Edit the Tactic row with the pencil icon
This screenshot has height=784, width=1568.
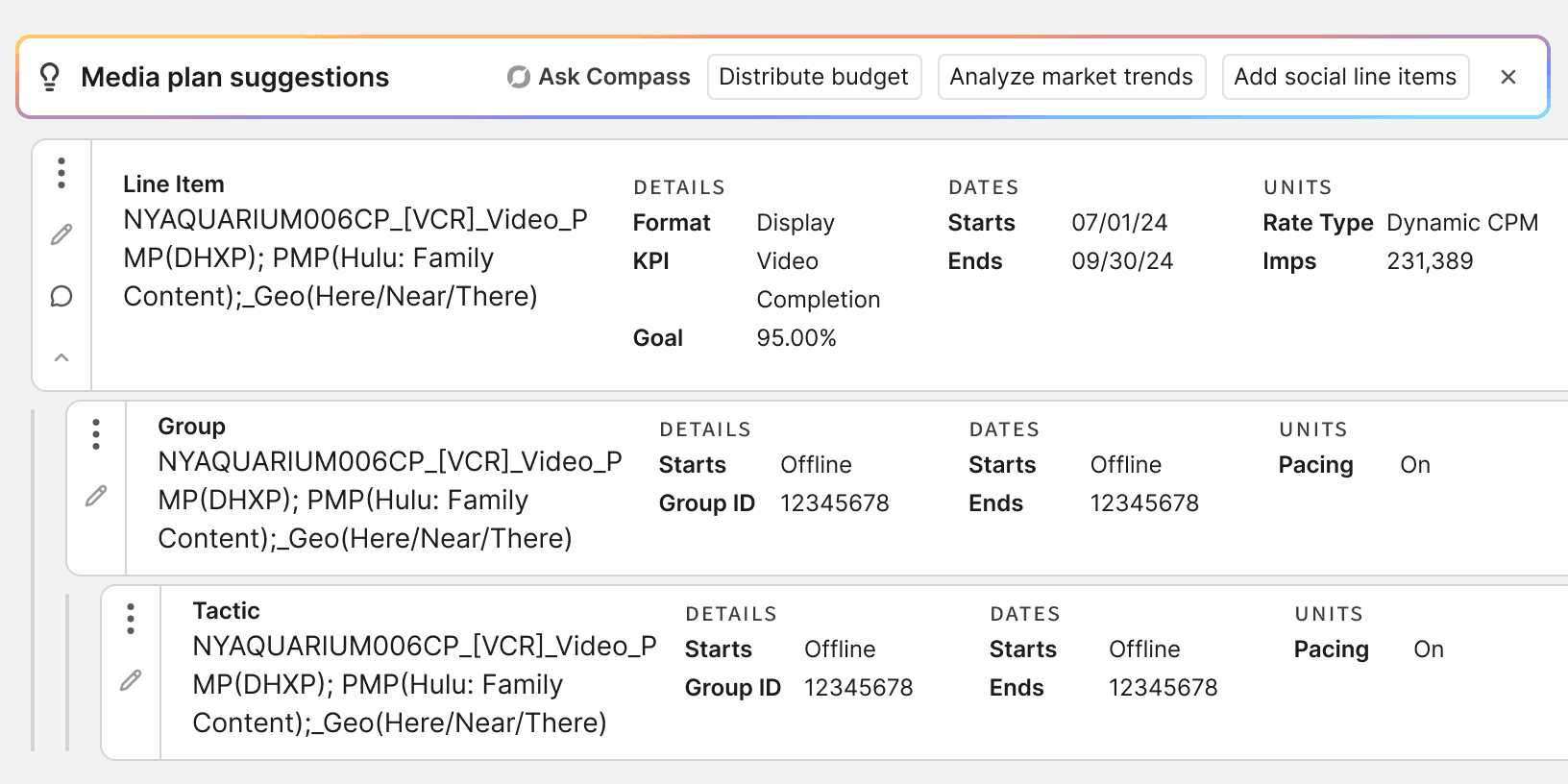click(131, 680)
